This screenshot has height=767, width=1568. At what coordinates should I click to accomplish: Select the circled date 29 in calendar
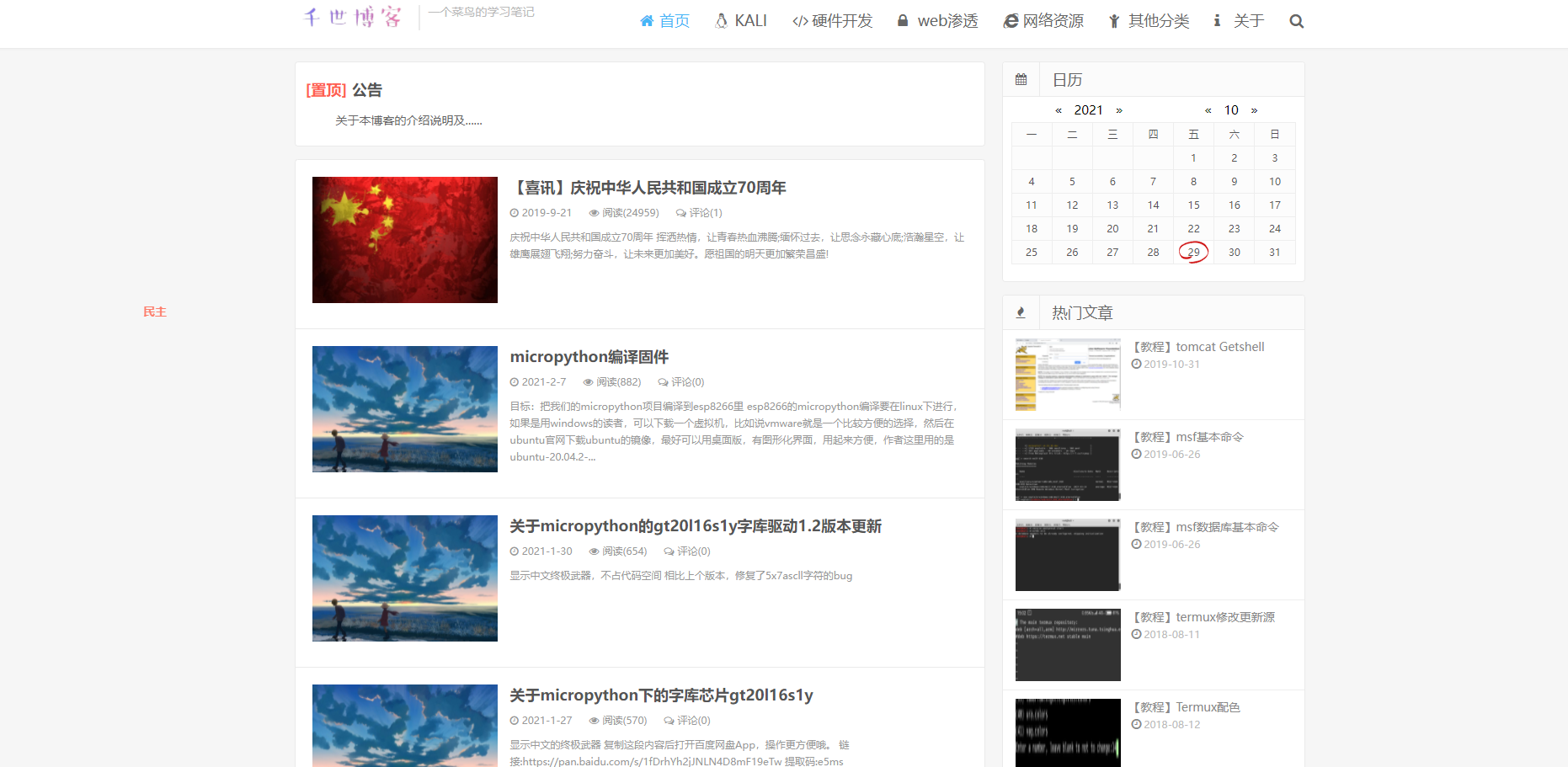click(x=1193, y=252)
